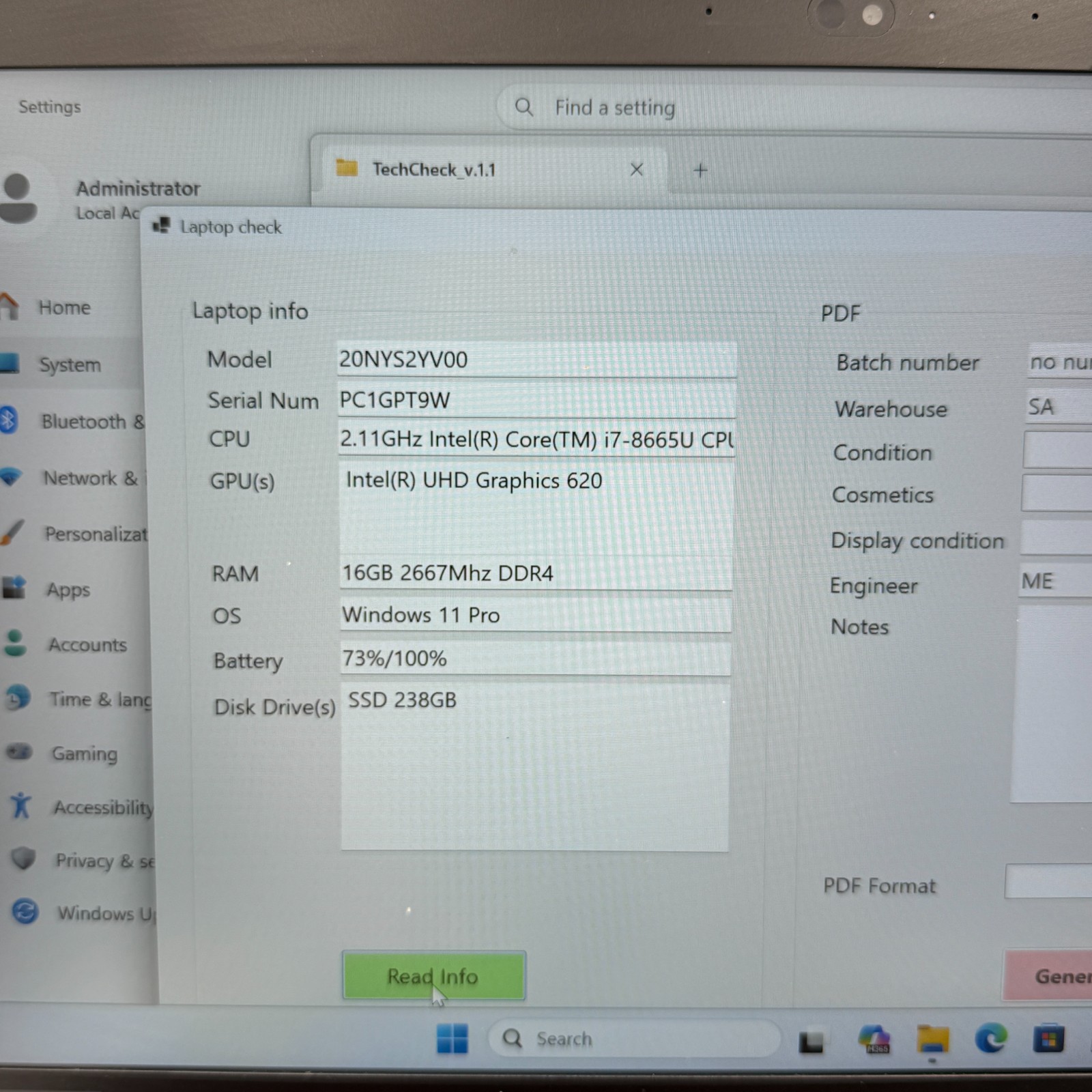The image size is (1092, 1092).
Task: Open Bluetooth & devices in Settings
Action: 73,421
